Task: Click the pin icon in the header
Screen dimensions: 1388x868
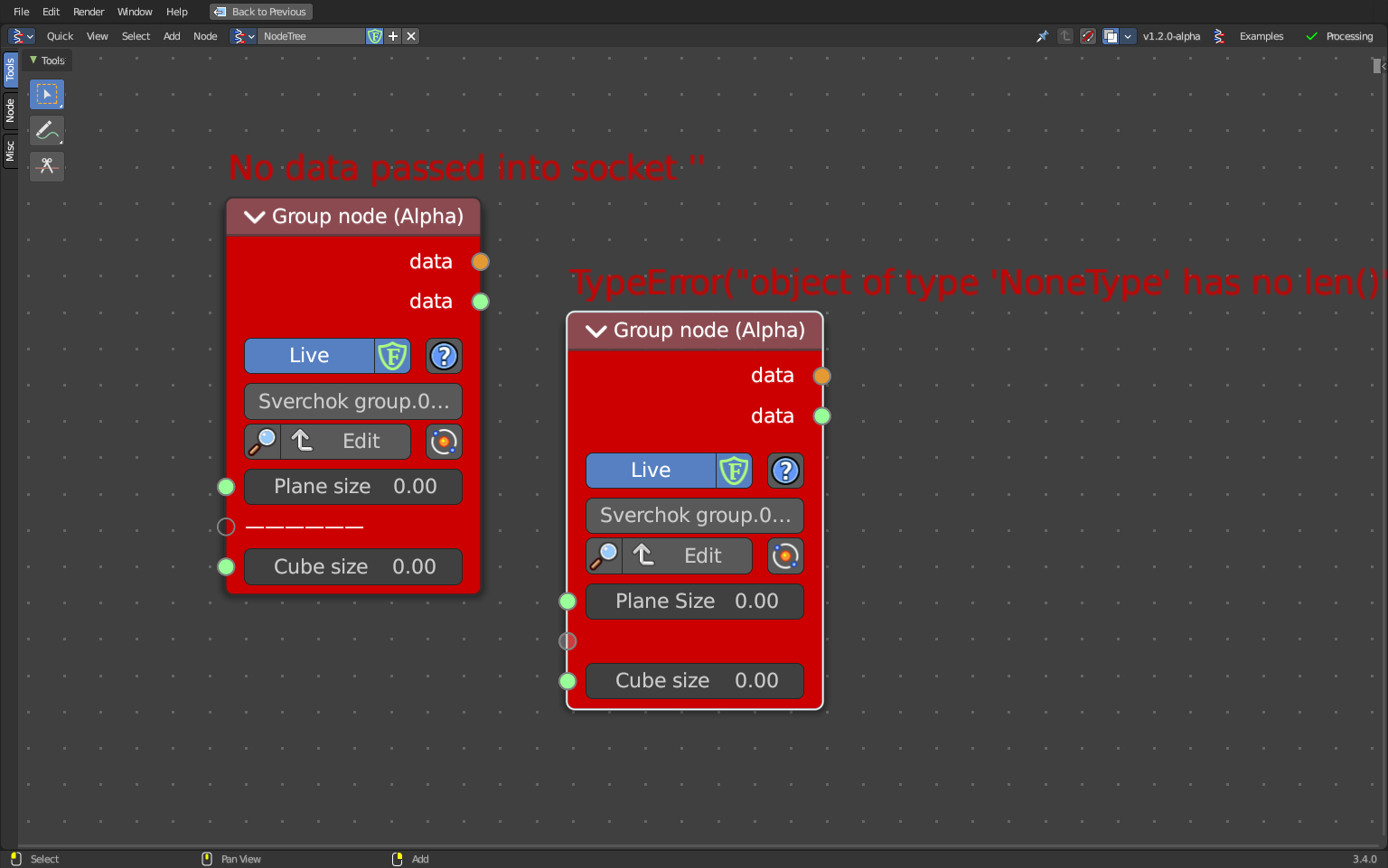Action: [1042, 36]
